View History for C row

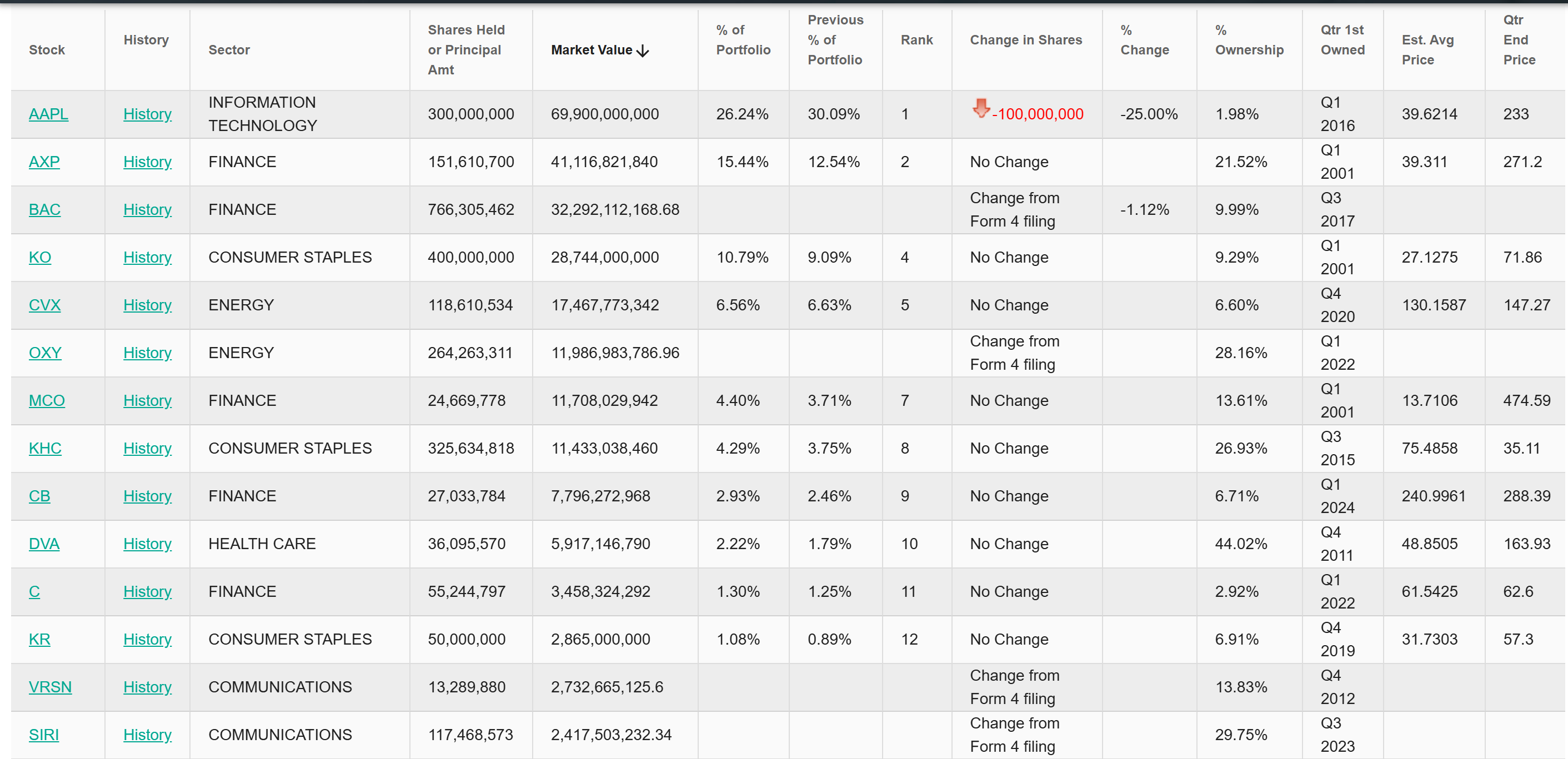coord(147,592)
